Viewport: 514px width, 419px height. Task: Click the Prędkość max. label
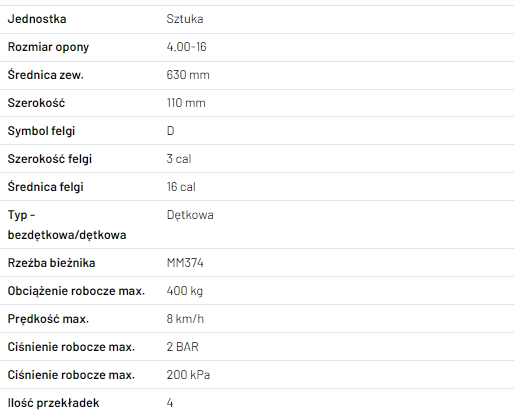[x=48, y=319]
